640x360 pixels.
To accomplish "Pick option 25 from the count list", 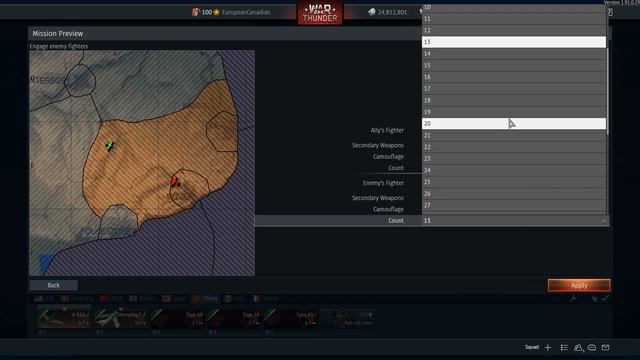I will pos(513,182).
